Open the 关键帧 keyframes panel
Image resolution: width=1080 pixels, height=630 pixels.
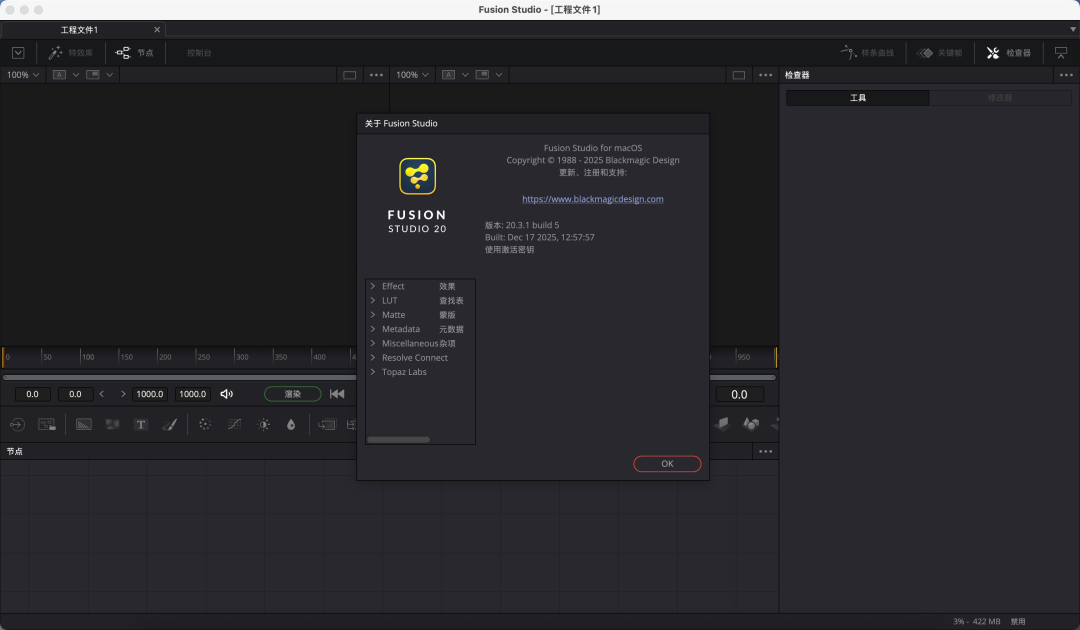coord(939,53)
